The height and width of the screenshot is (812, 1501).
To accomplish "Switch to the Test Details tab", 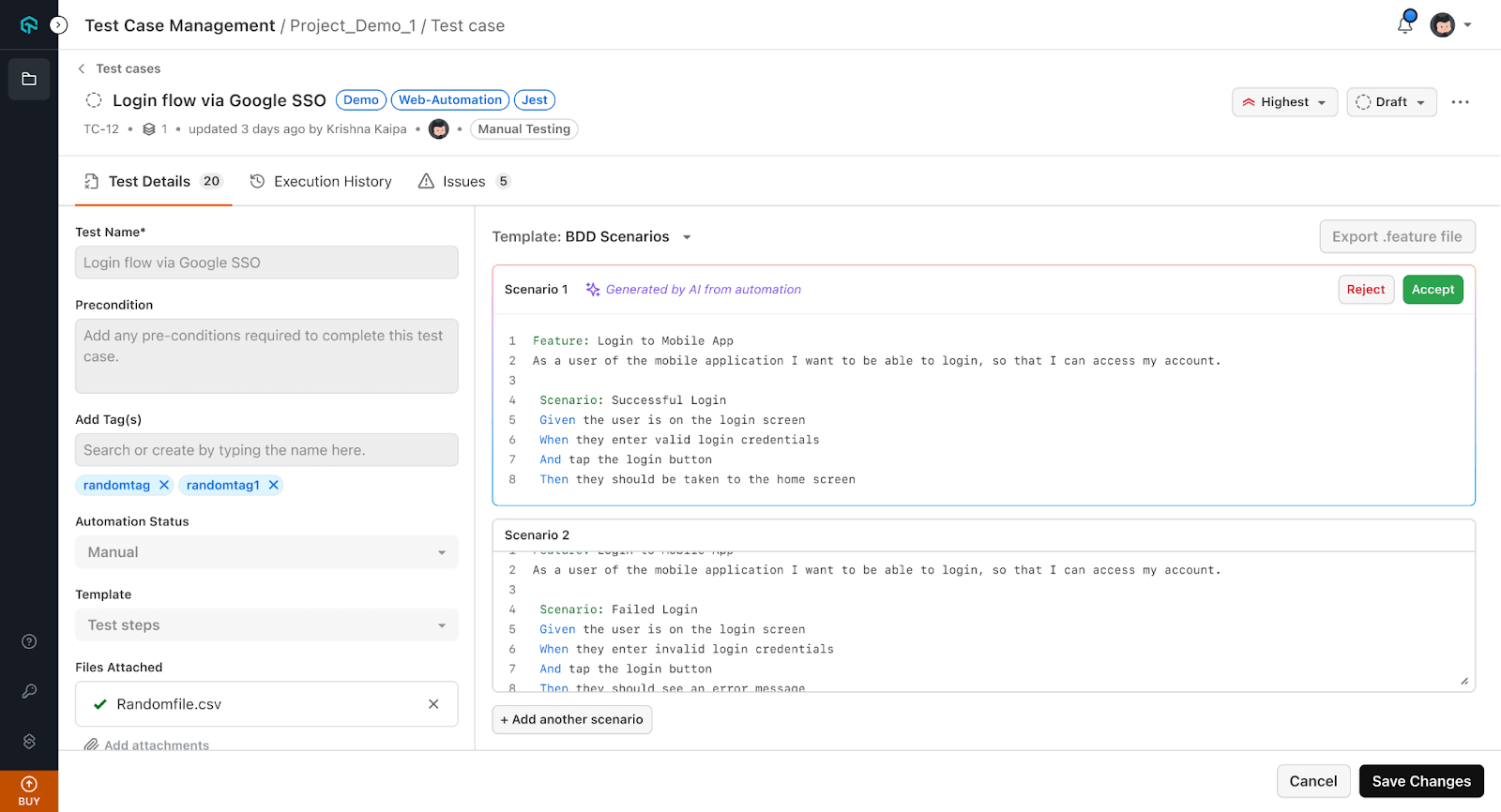I will click(153, 182).
